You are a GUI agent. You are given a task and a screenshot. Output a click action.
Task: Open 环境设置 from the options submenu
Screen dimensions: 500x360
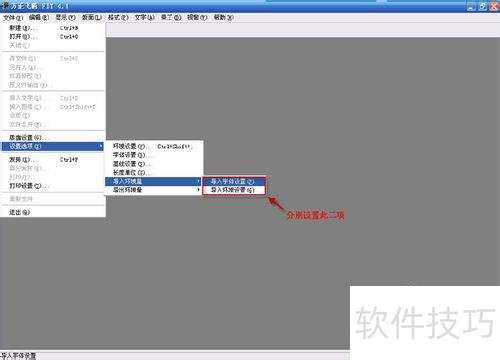[x=154, y=146]
